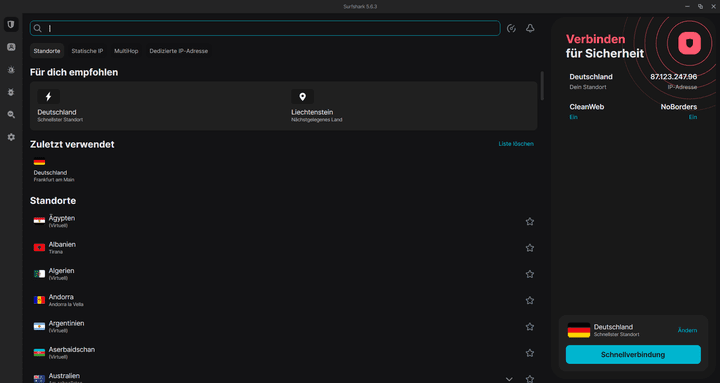Switch to Standorte tab

47,51
